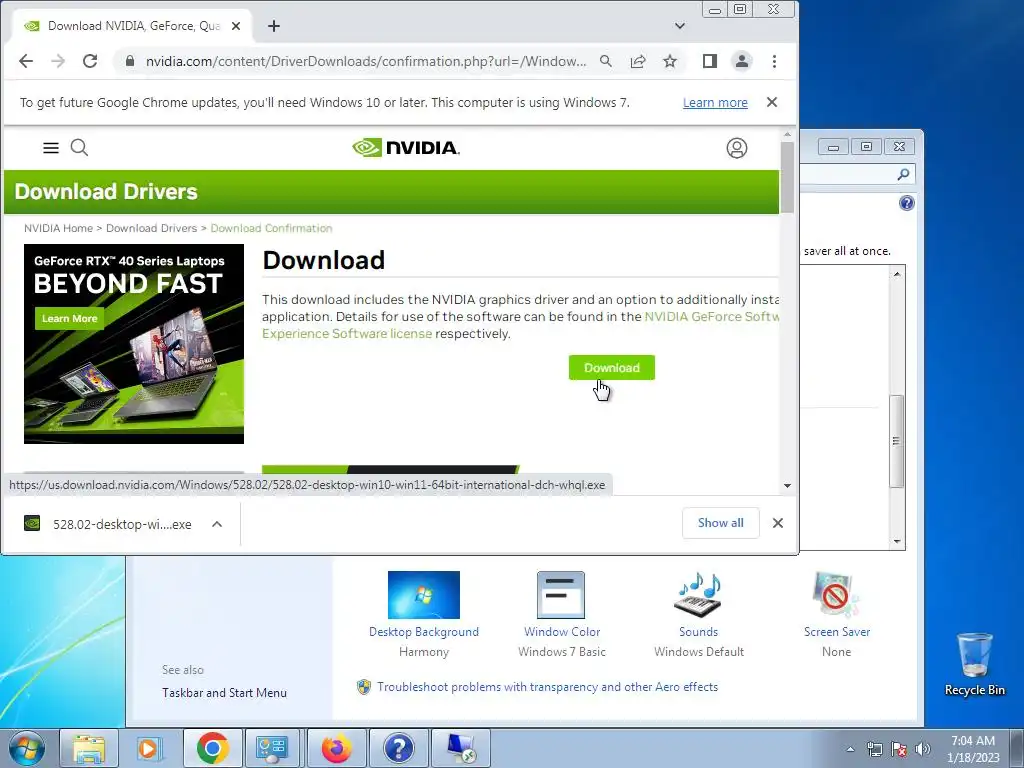Bookmark this page with the star
The height and width of the screenshot is (768, 1024).
click(x=670, y=61)
